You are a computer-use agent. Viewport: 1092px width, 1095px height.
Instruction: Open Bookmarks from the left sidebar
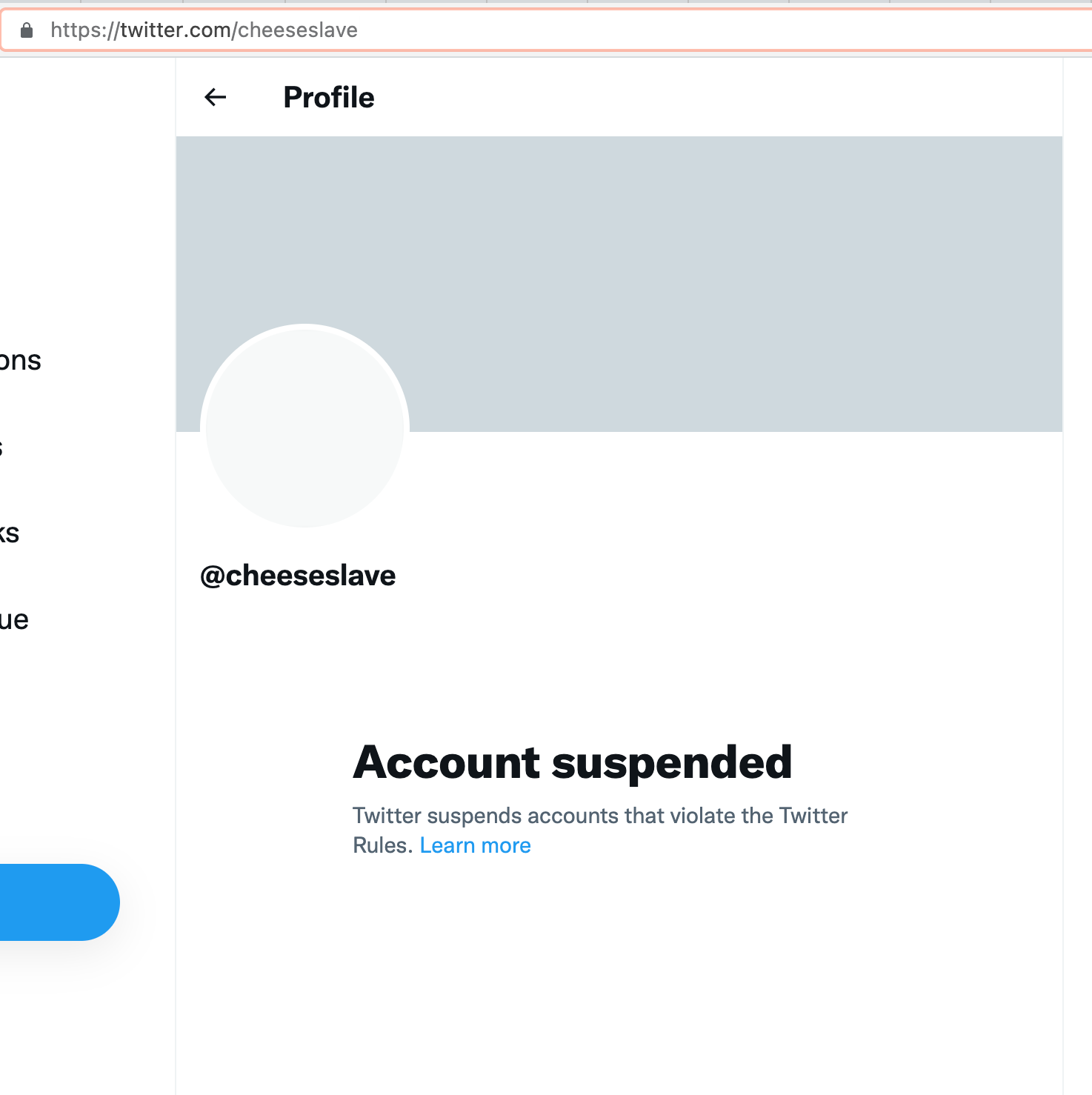pyautogui.click(x=9, y=533)
